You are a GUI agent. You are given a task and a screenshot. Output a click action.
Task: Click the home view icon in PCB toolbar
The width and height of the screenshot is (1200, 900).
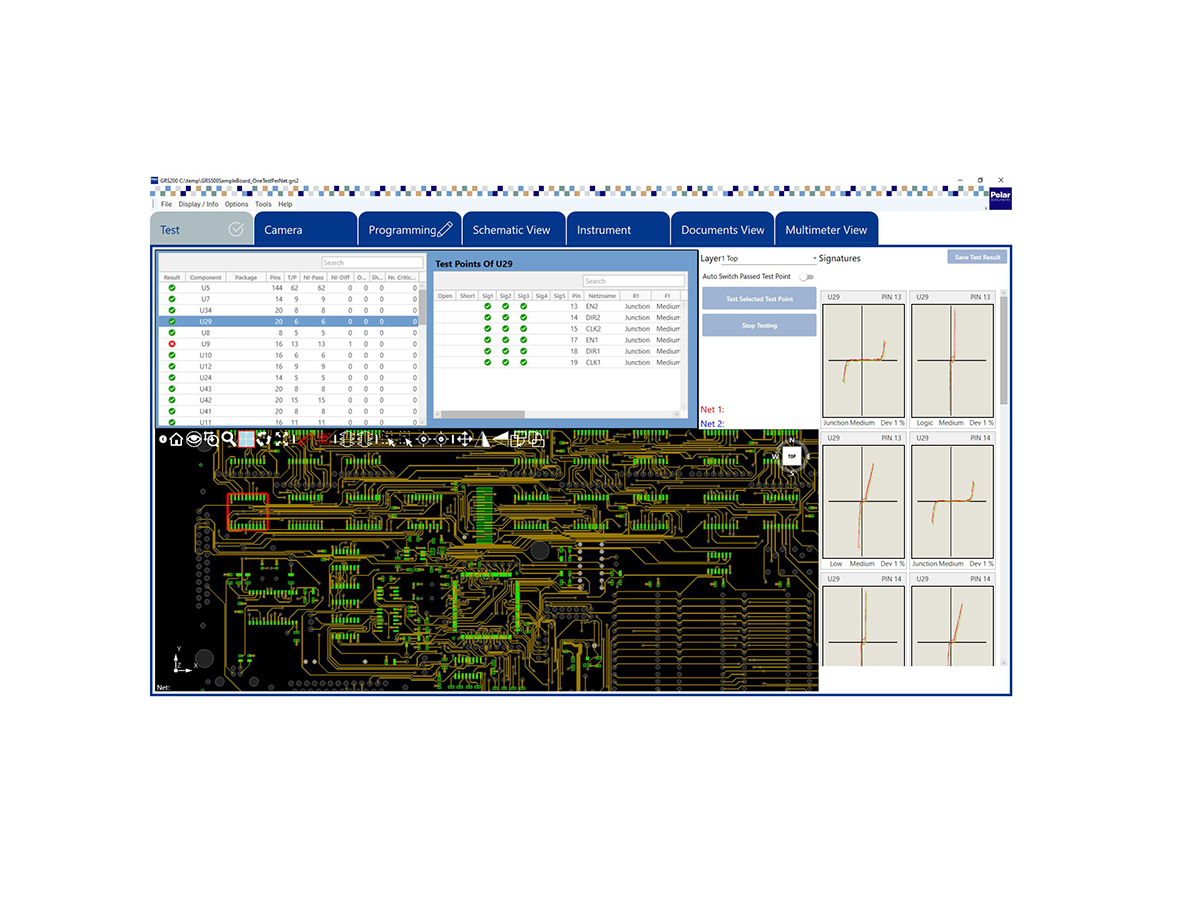coord(177,439)
